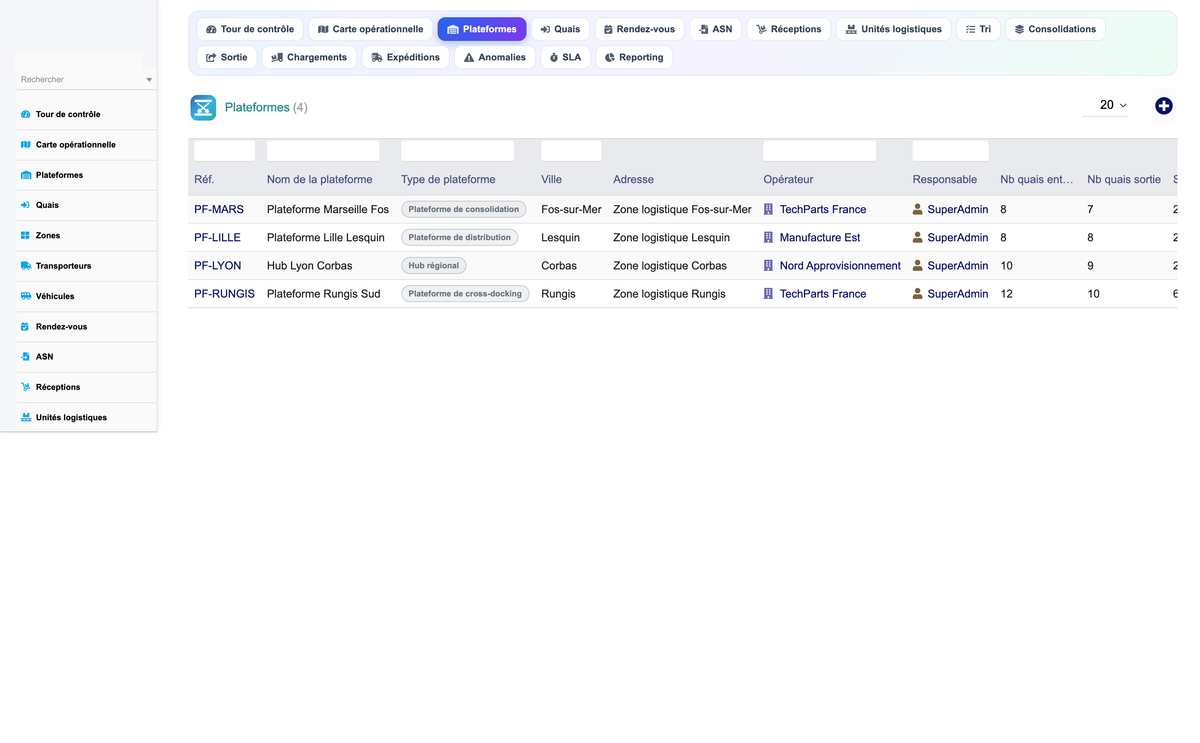This screenshot has width=1200, height=743.
Task: Open the page size dropdown showing 20
Action: pyautogui.click(x=1106, y=105)
